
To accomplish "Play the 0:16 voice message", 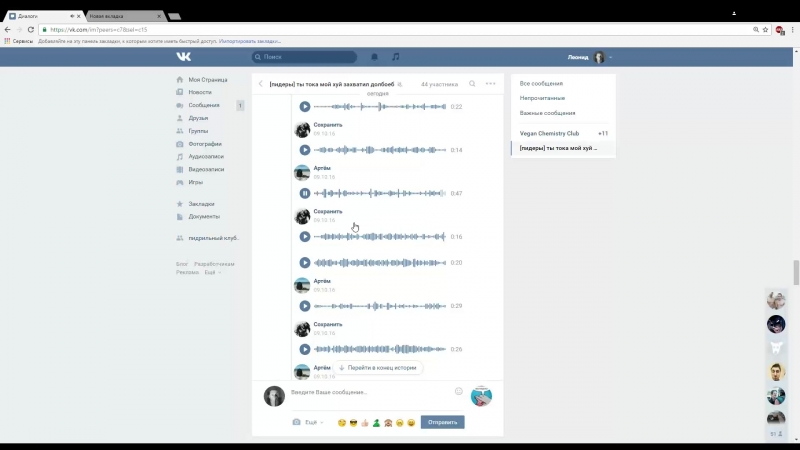I will coord(305,237).
